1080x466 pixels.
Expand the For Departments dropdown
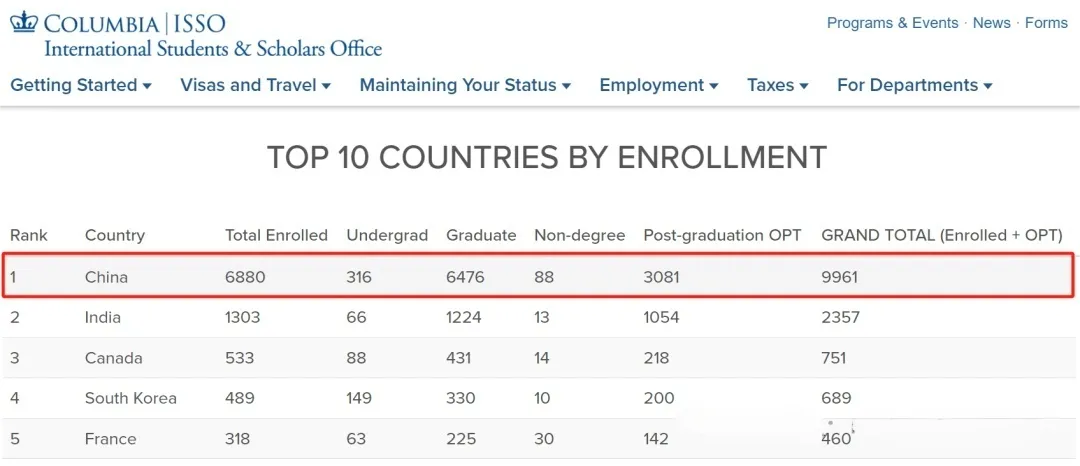pos(914,85)
